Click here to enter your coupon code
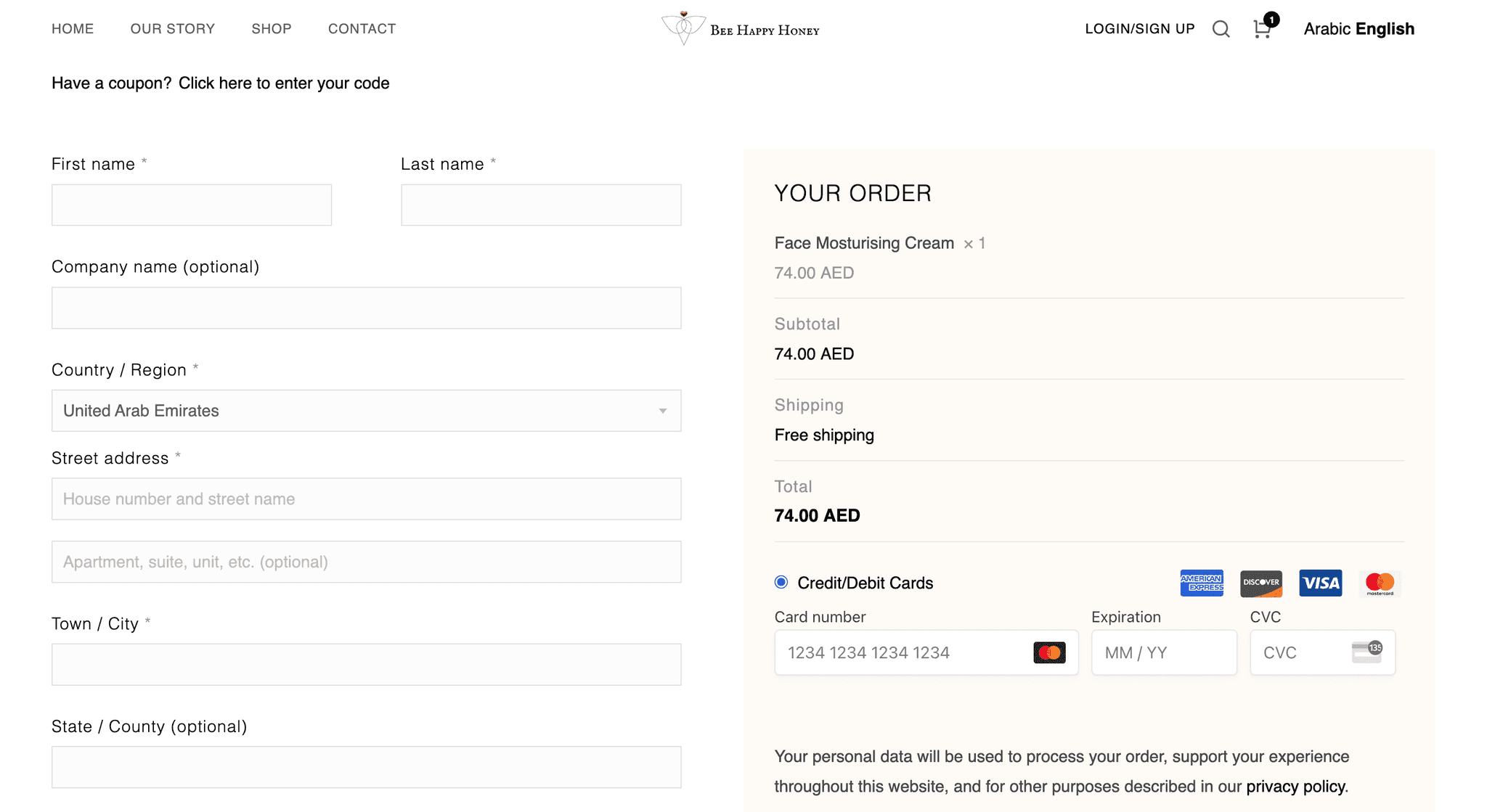 pyautogui.click(x=284, y=83)
